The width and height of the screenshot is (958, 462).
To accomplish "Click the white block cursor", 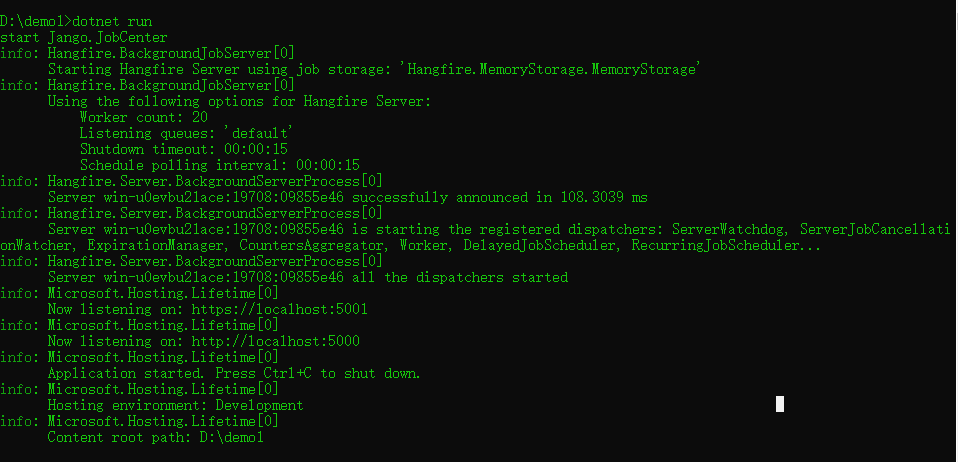I will pos(780,404).
